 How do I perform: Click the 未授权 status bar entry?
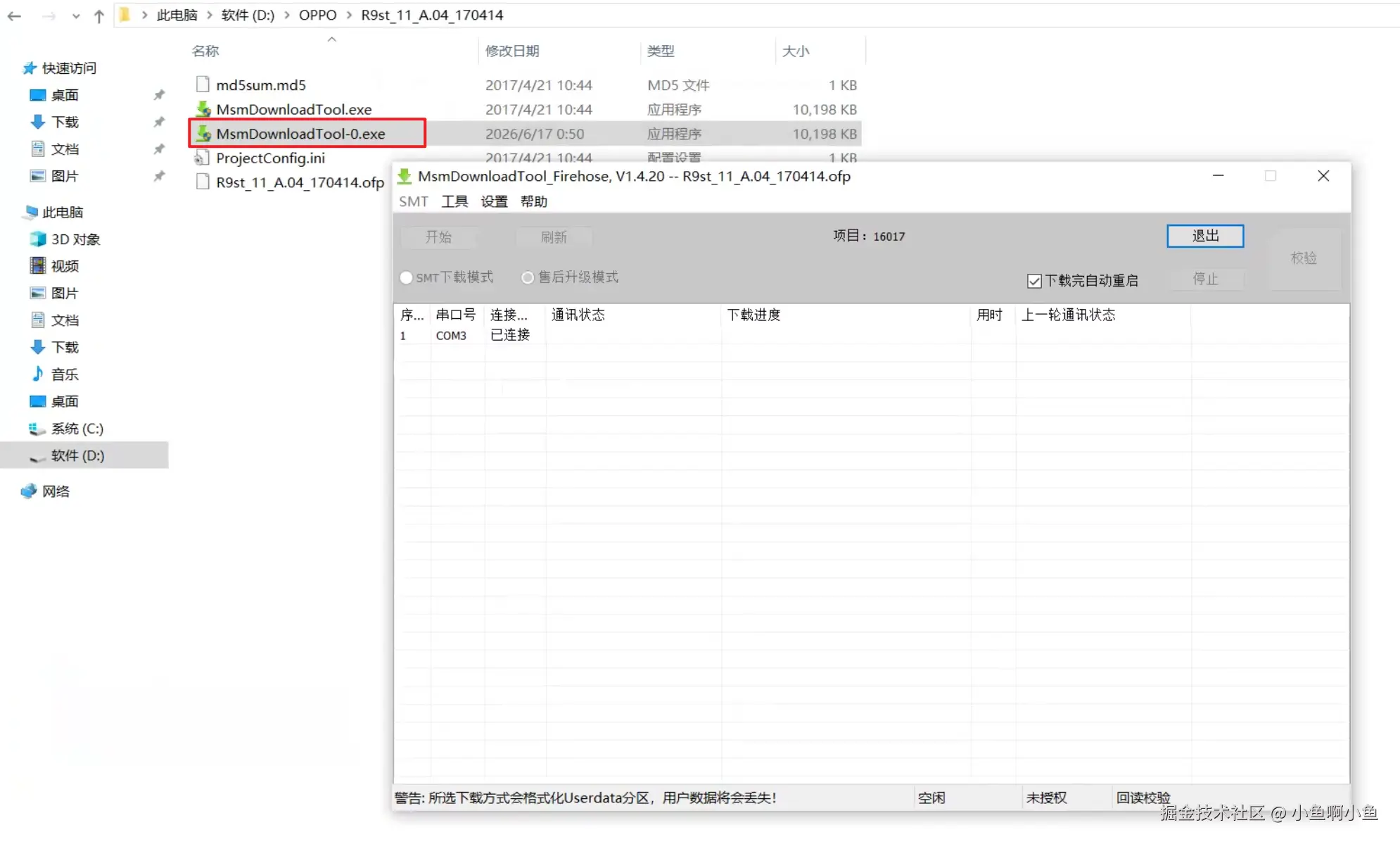[1046, 798]
